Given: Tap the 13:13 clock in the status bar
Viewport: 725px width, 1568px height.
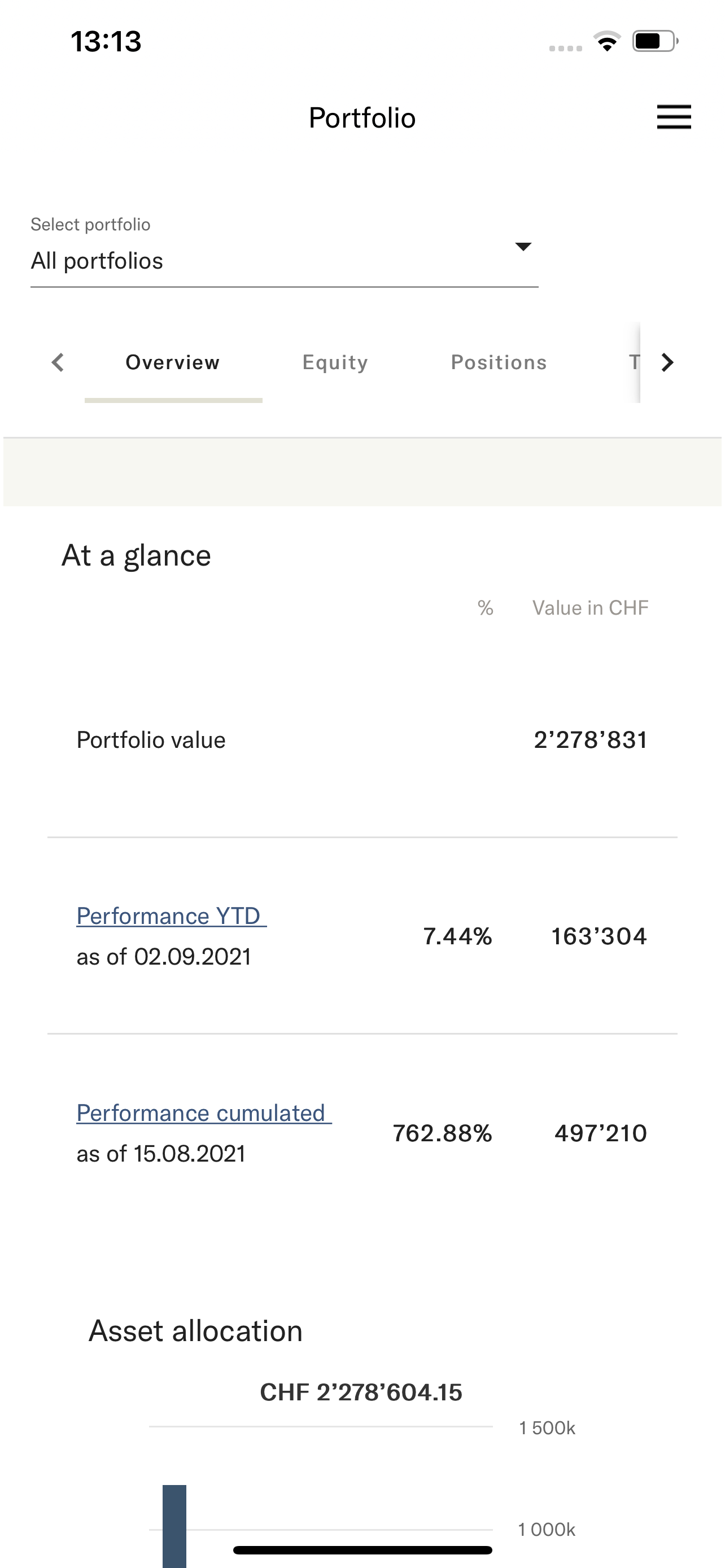Looking at the screenshot, I should coord(106,41).
